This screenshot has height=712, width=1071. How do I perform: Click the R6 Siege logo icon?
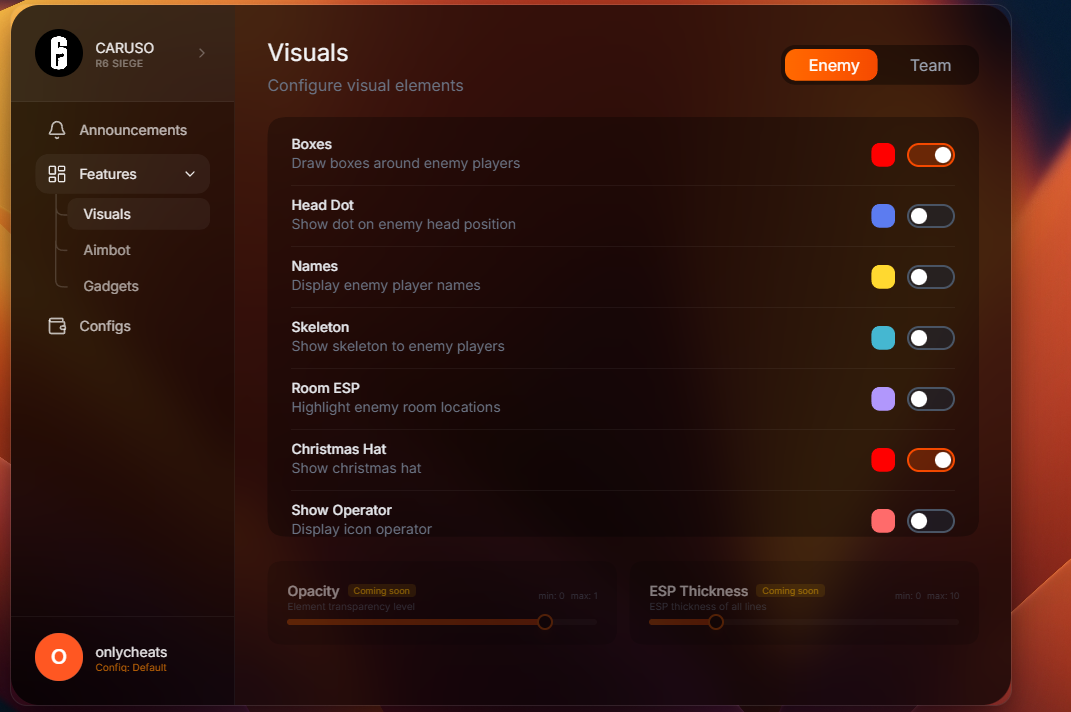[59, 53]
